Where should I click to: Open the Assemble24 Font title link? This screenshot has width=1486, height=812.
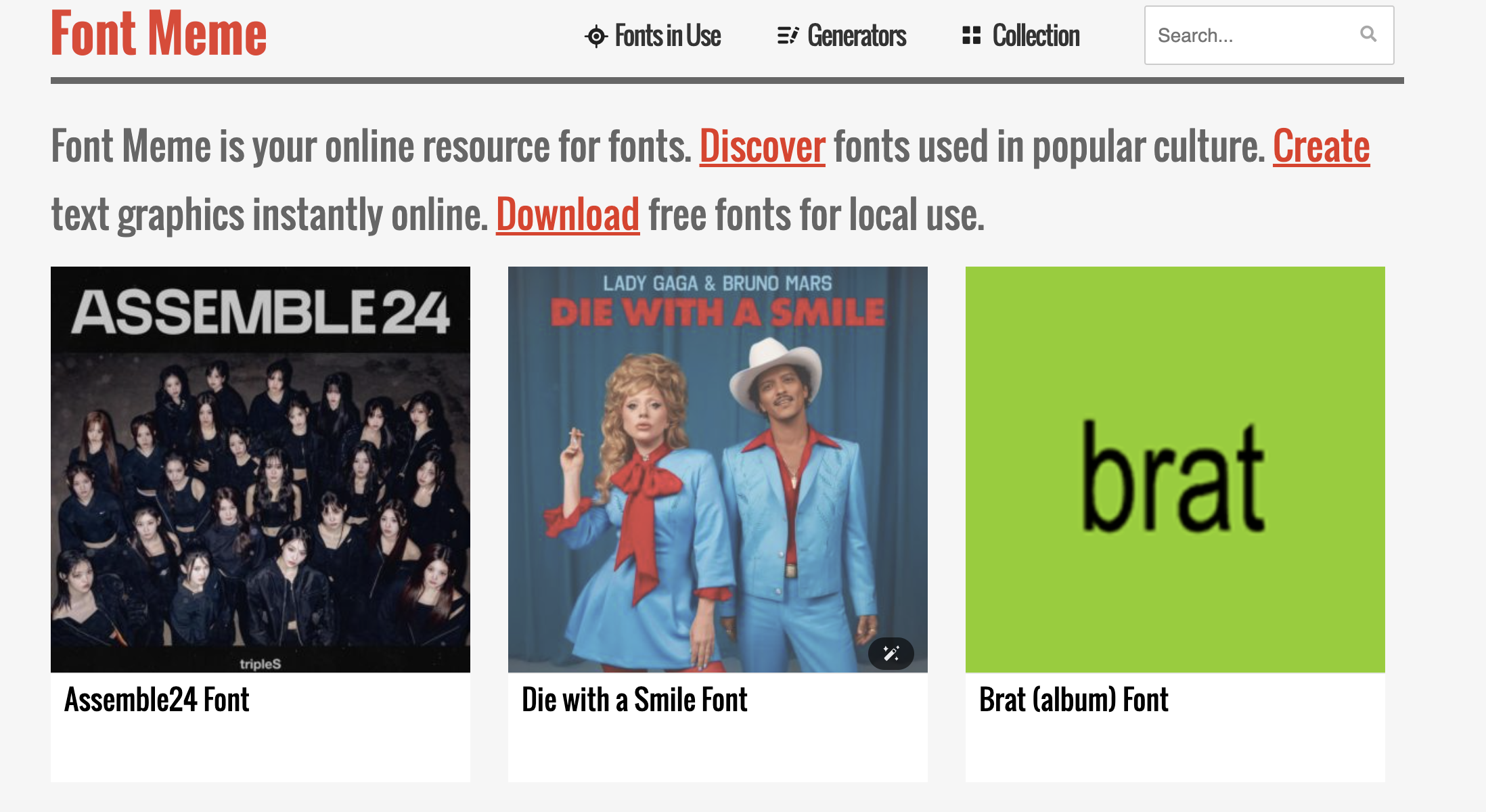tap(157, 700)
